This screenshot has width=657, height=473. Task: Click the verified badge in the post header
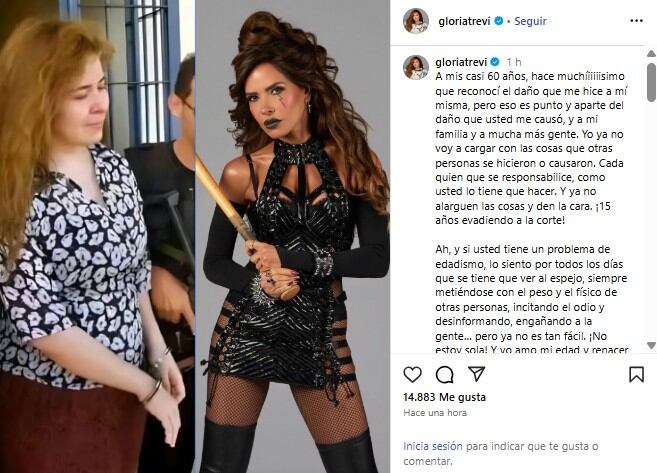[499, 21]
